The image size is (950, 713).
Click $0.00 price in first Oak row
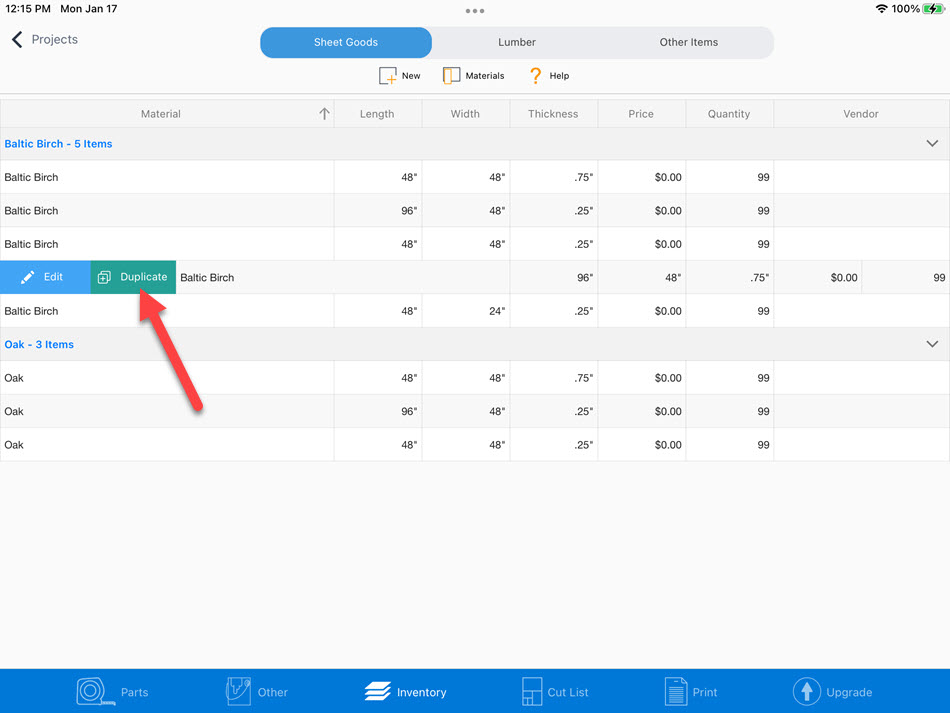[642, 378]
